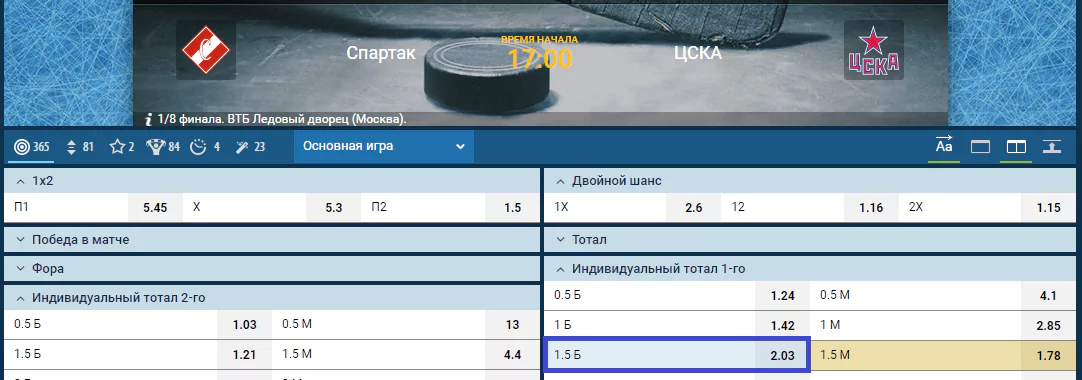Select the up-down arrows tab showing 81
Viewport: 1082px width, 380px height.
click(80, 147)
